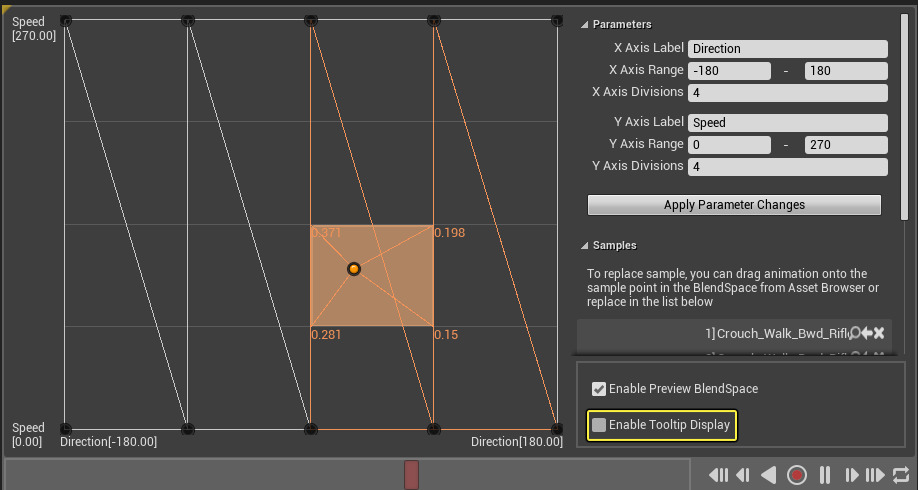Enable the Tooltip Display checkbox
Viewport: 918px width, 490px height.
[x=599, y=425]
